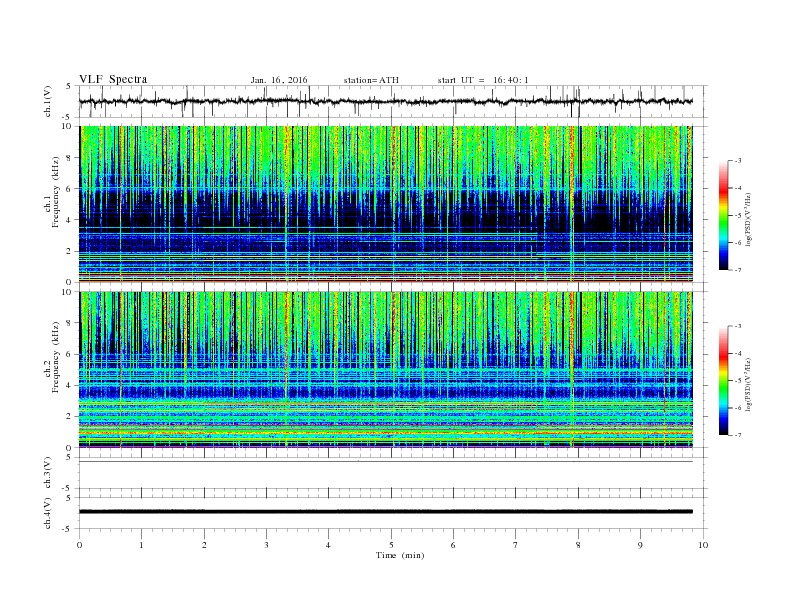Click the time axis "10" tick label

tap(703, 545)
